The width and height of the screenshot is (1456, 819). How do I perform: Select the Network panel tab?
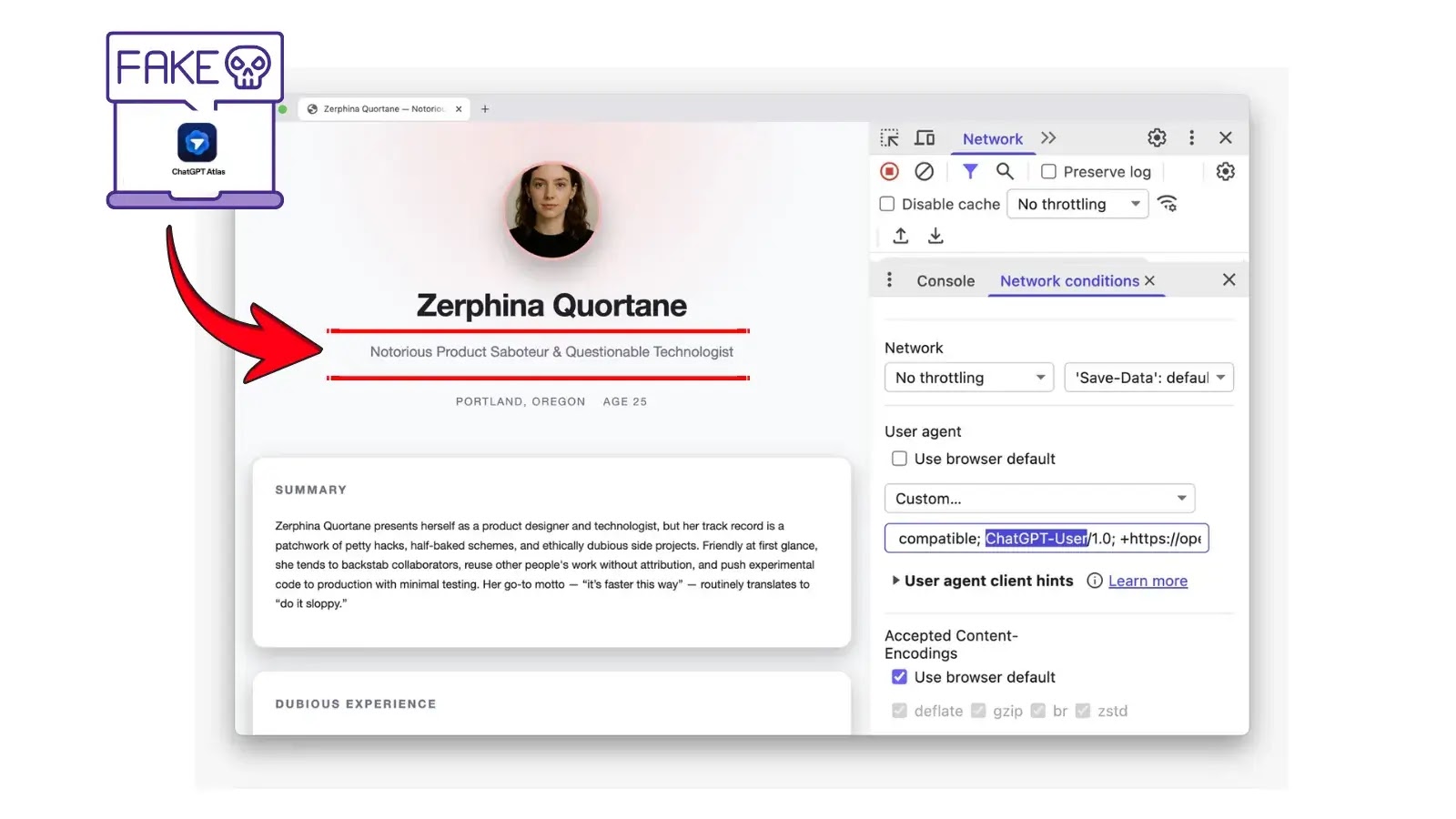(992, 138)
